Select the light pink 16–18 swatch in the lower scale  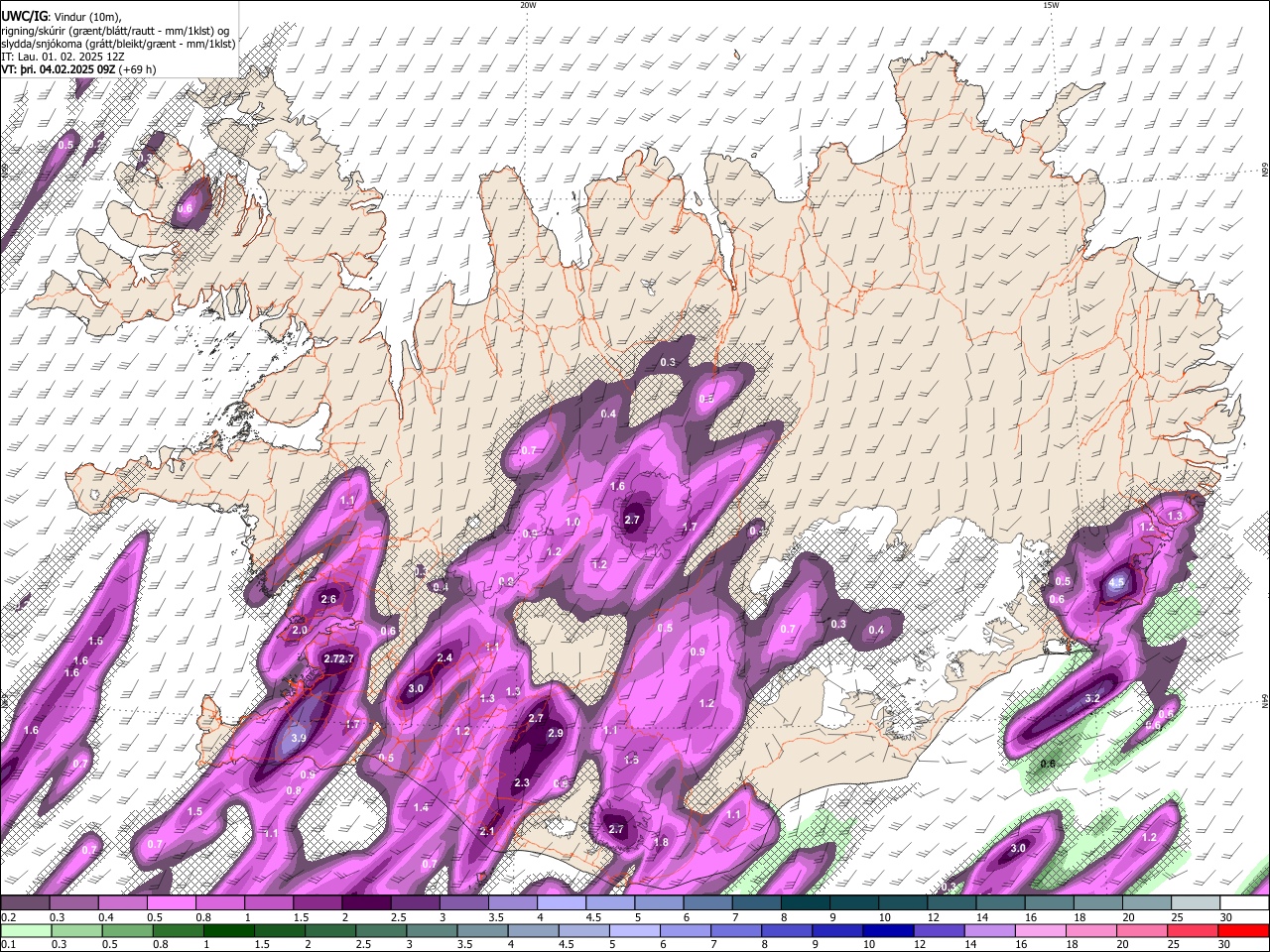click(x=1040, y=930)
